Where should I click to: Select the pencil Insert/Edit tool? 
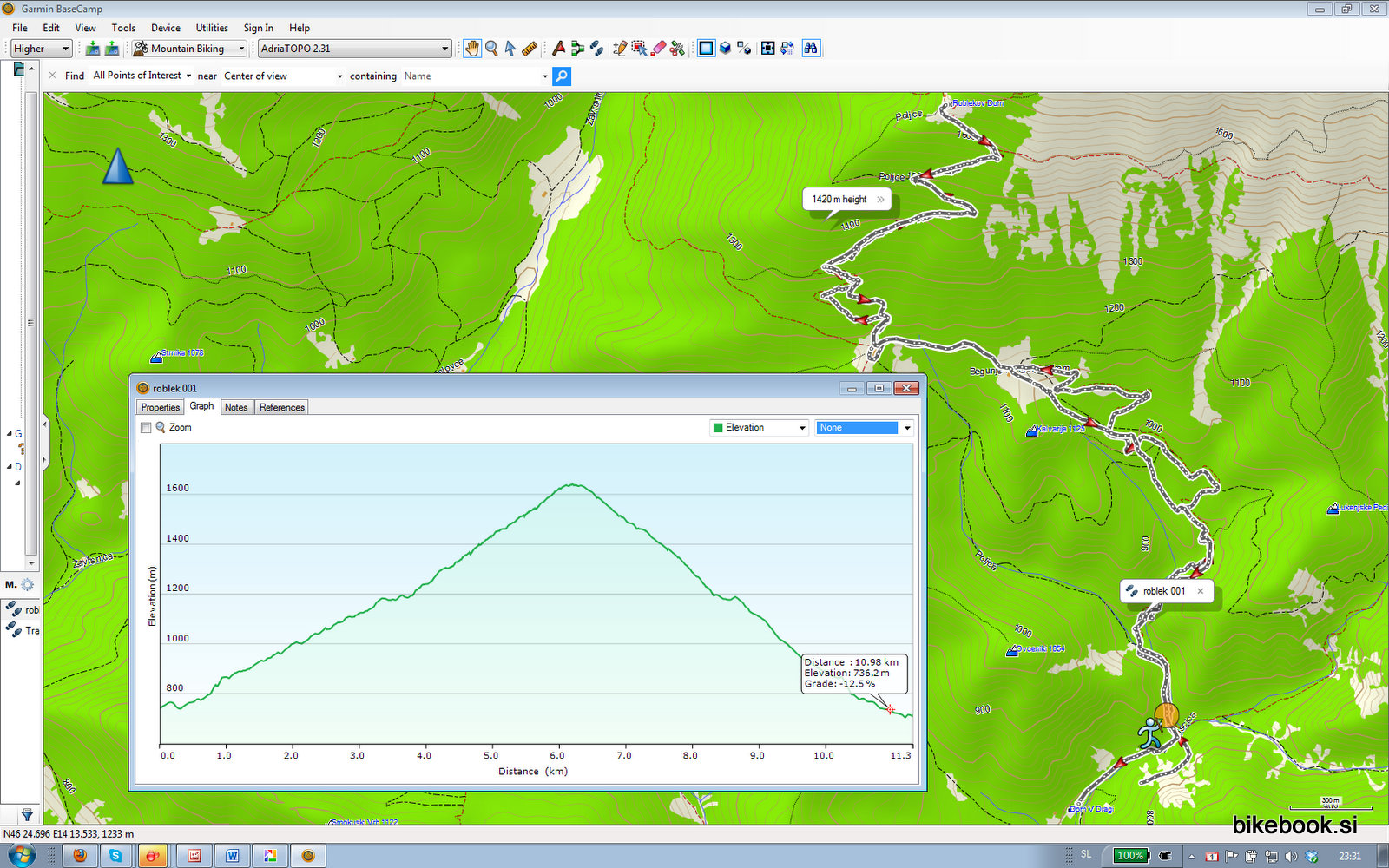click(620, 49)
